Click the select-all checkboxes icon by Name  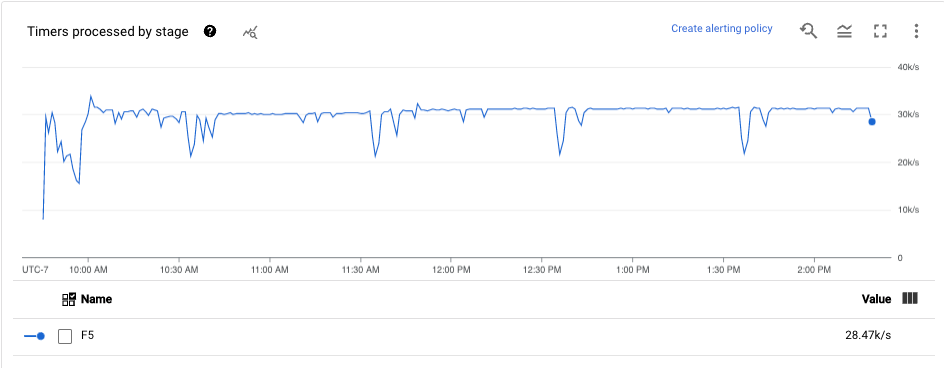point(69,299)
